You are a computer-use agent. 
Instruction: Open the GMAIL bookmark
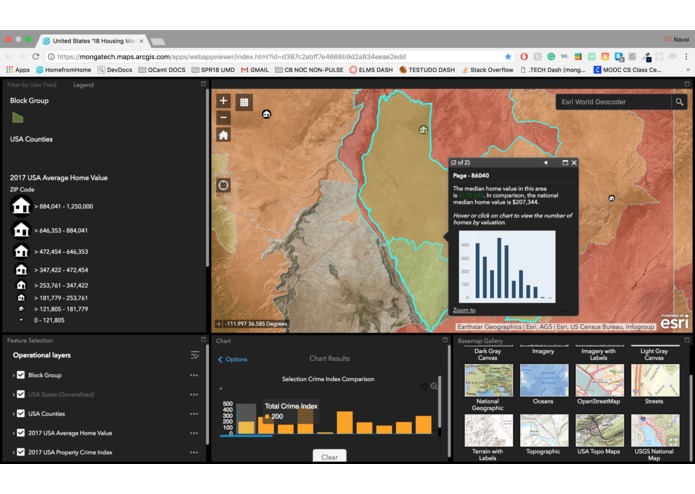tap(255, 70)
